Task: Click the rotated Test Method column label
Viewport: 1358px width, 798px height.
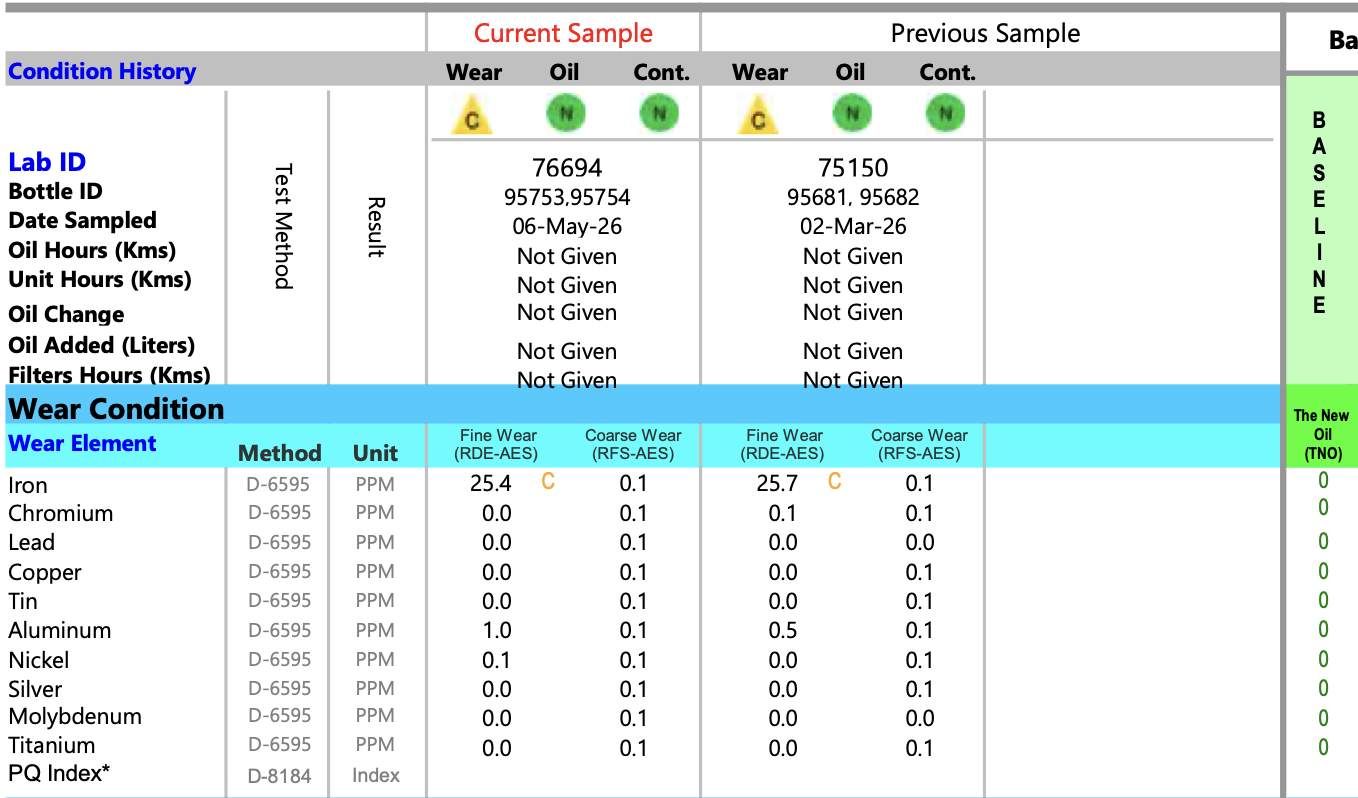Action: [283, 226]
